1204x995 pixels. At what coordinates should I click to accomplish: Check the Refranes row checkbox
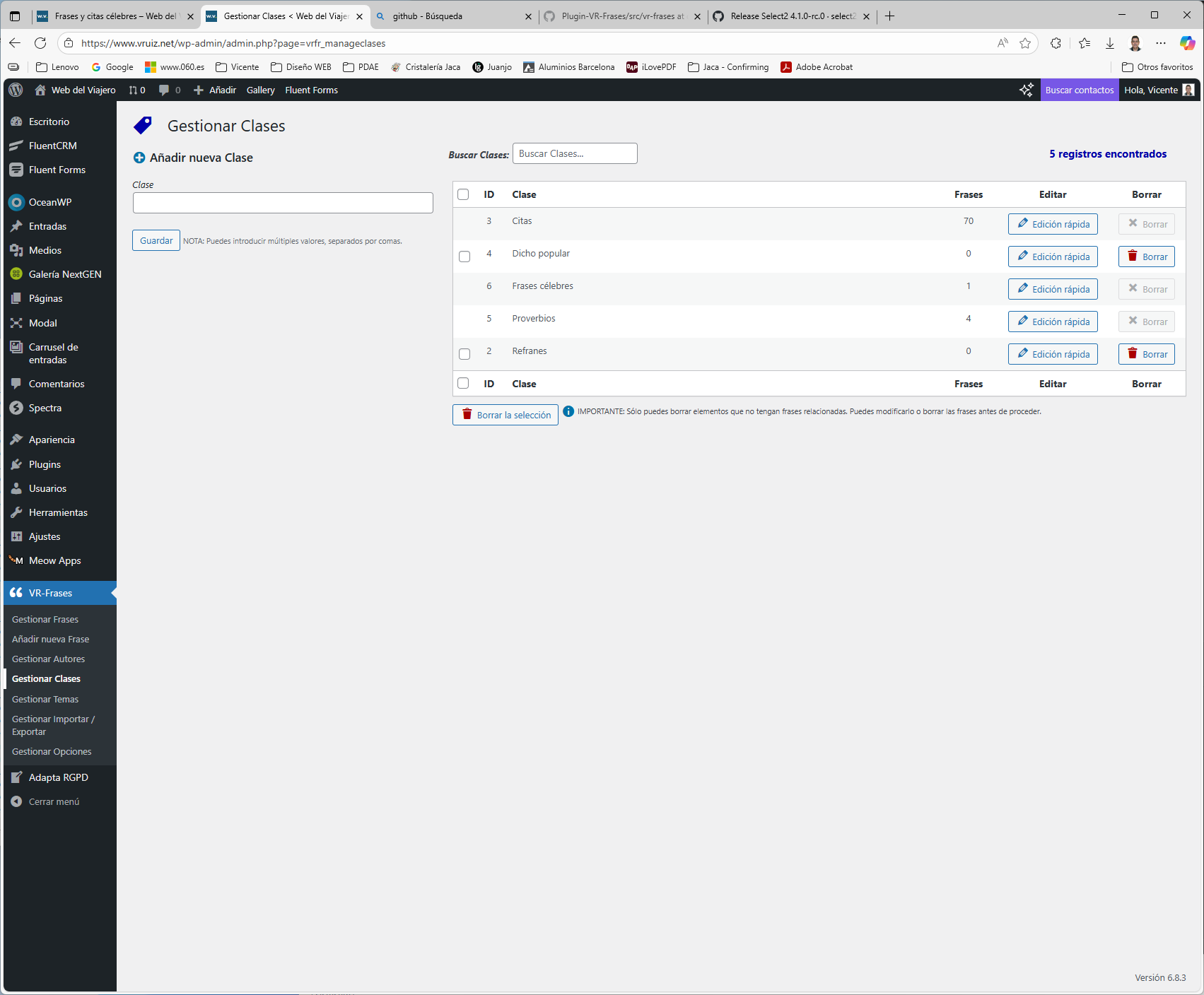tap(464, 354)
